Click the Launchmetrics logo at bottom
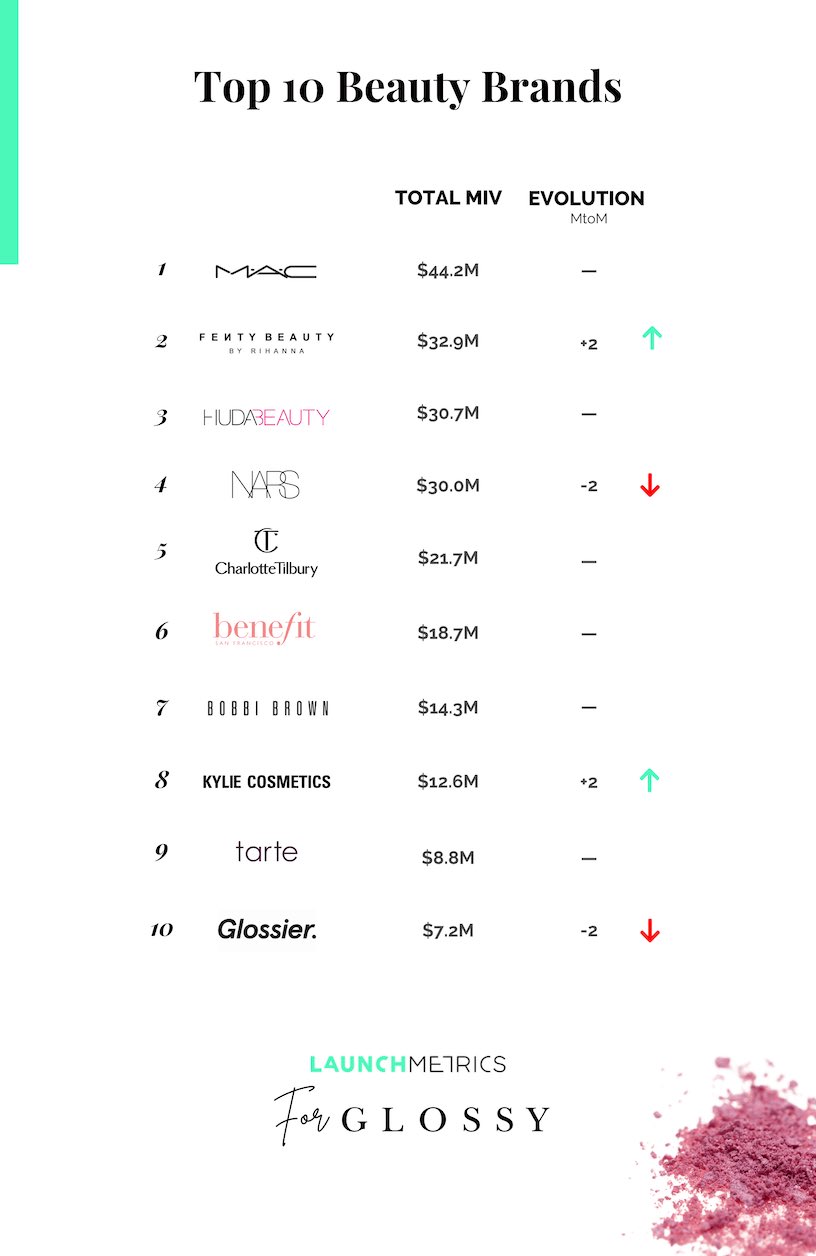The width and height of the screenshot is (816, 1256). [408, 1064]
